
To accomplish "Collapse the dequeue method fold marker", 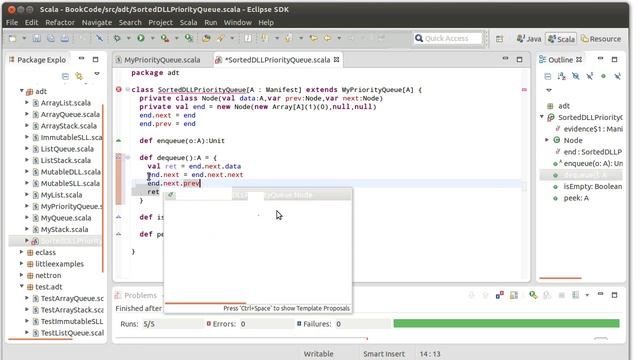I will (127, 157).
